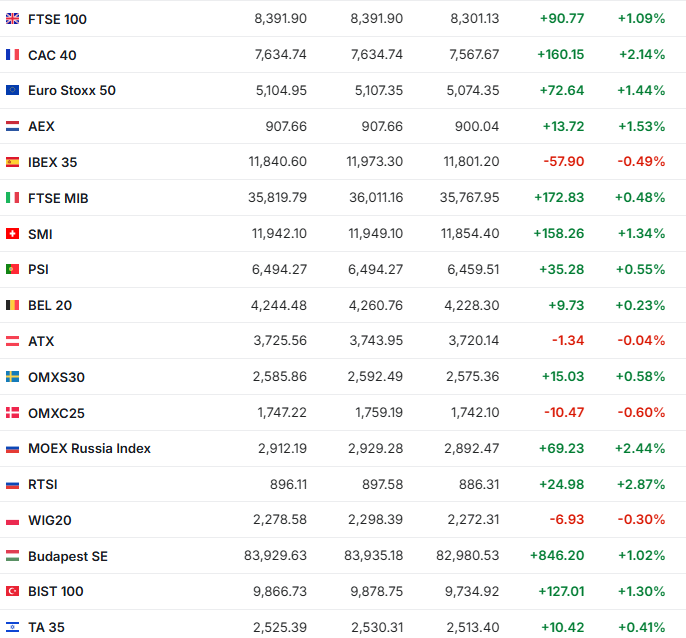Click the Israeli flag icon beside TA 35
This screenshot has width=686, height=638.
pyautogui.click(x=12, y=627)
